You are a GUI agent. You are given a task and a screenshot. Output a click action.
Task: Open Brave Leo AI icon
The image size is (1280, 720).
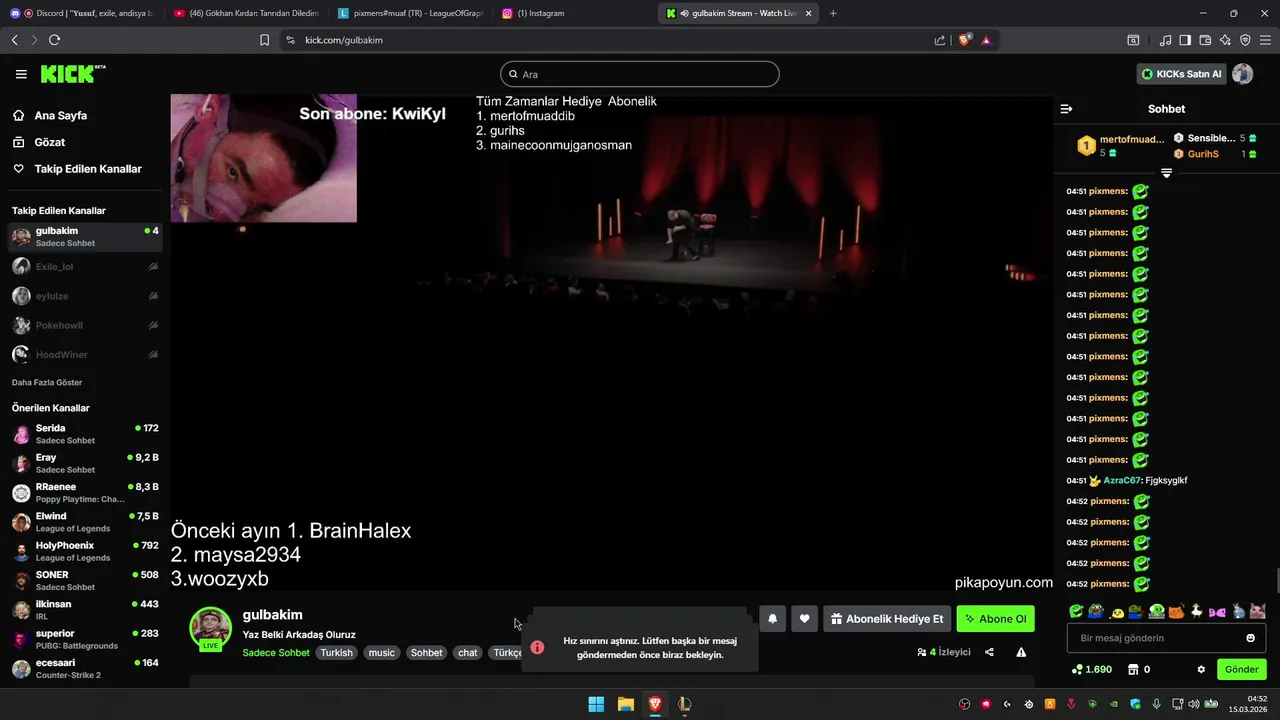1225,40
